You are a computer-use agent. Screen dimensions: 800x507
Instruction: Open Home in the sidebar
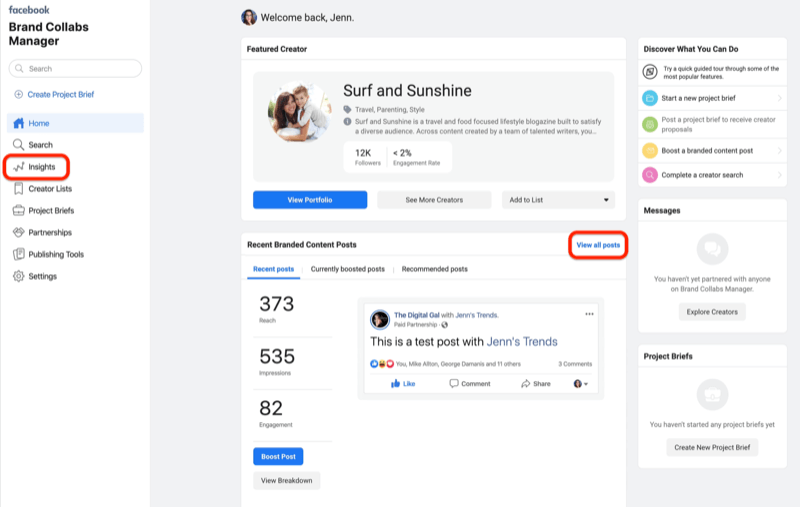tap(76, 123)
